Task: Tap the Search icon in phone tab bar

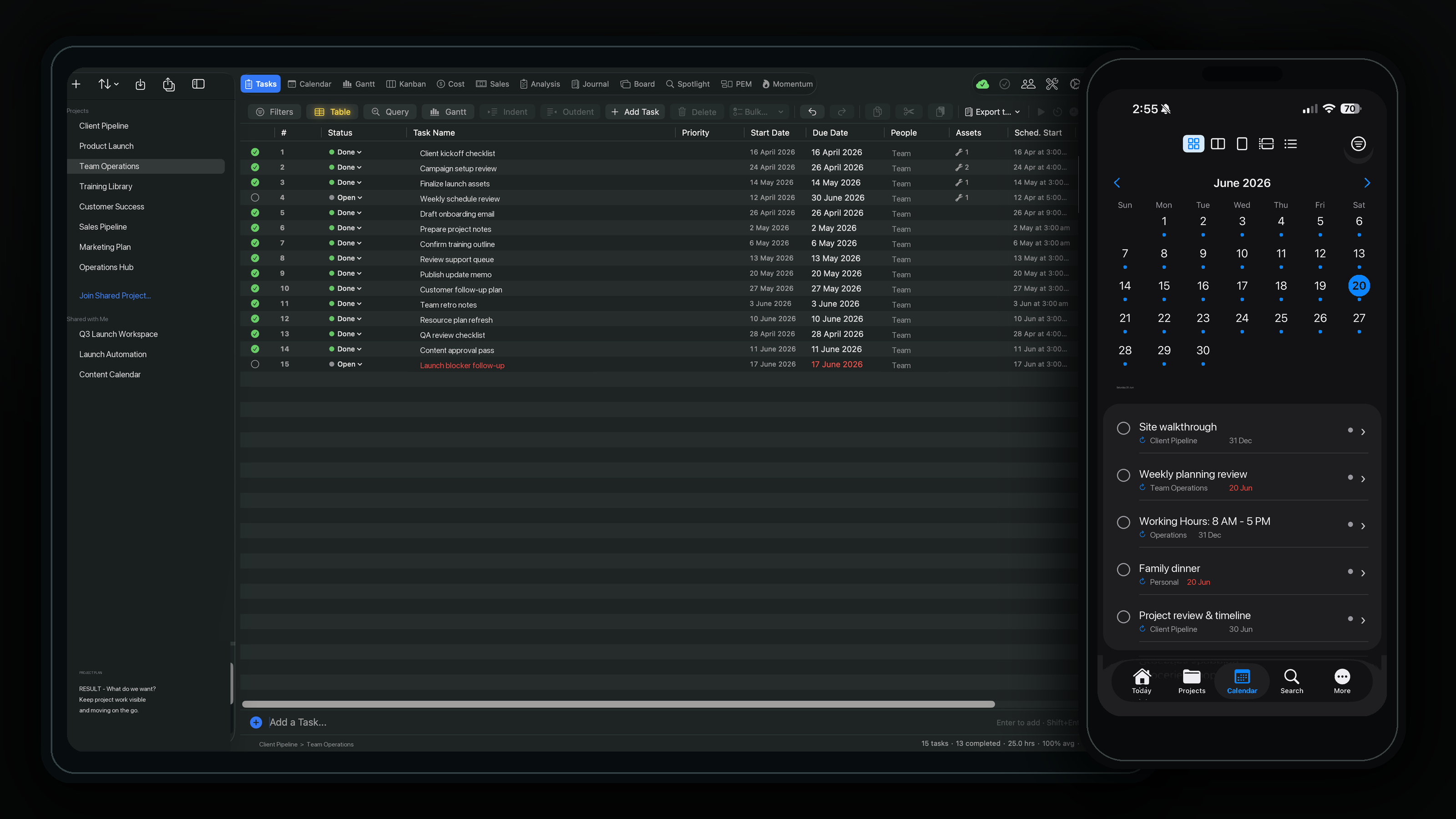Action: 1292,682
